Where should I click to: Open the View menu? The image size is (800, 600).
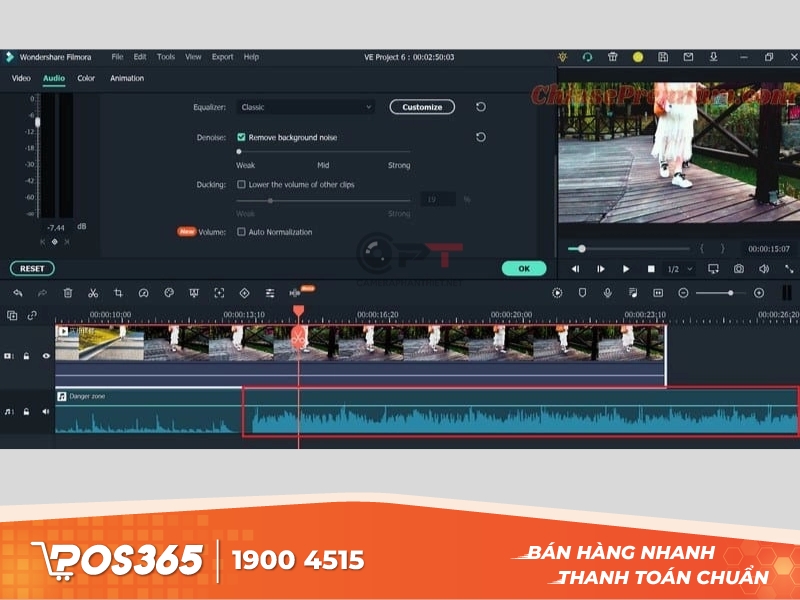[193, 57]
